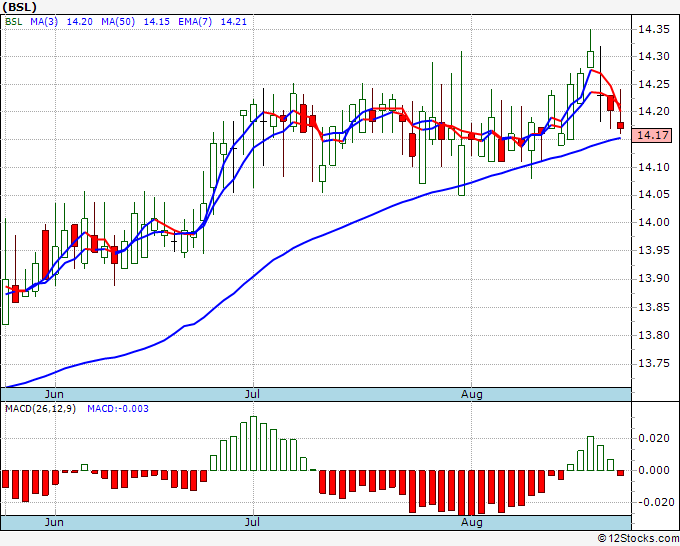Click the MACD:-0.003 value label
The image size is (680, 546).
[x=118, y=409]
